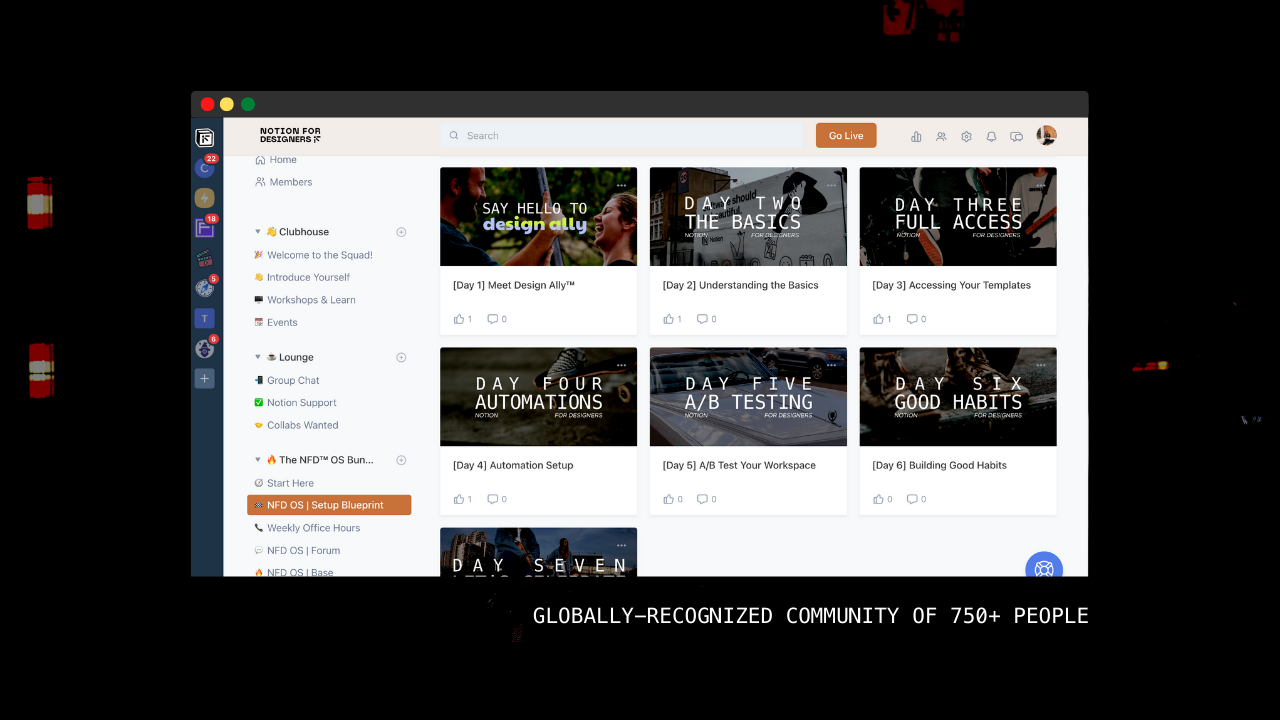Open options menu on Day Six card
This screenshot has width=1280, height=720.
tap(1041, 365)
